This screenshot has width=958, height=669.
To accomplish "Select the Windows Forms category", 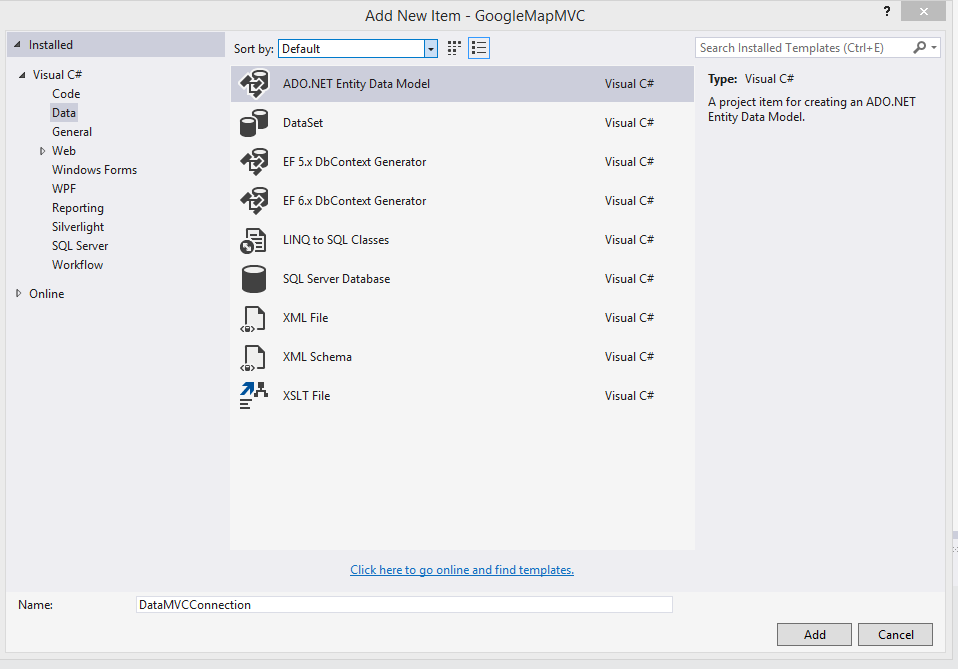I will (x=94, y=170).
